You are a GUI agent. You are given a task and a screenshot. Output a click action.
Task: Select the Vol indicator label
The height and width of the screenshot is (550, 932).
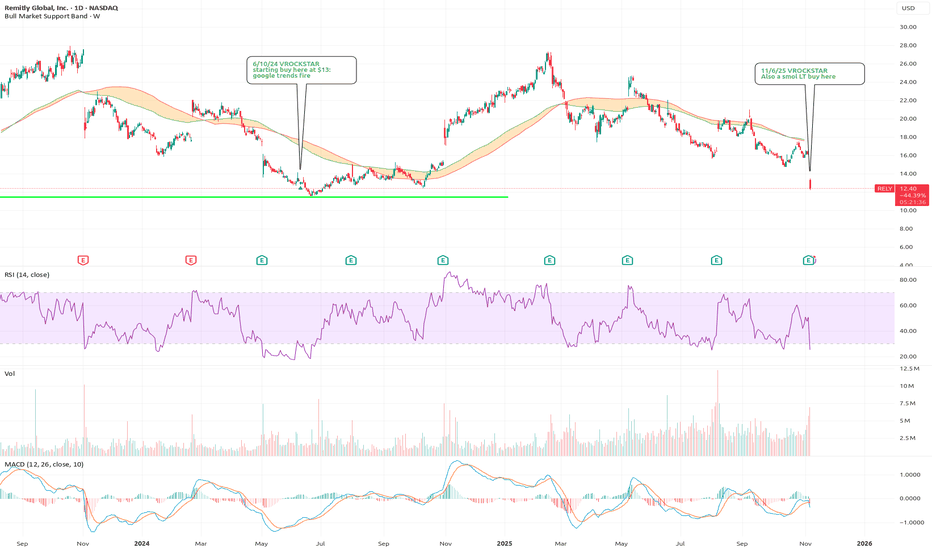(8, 373)
